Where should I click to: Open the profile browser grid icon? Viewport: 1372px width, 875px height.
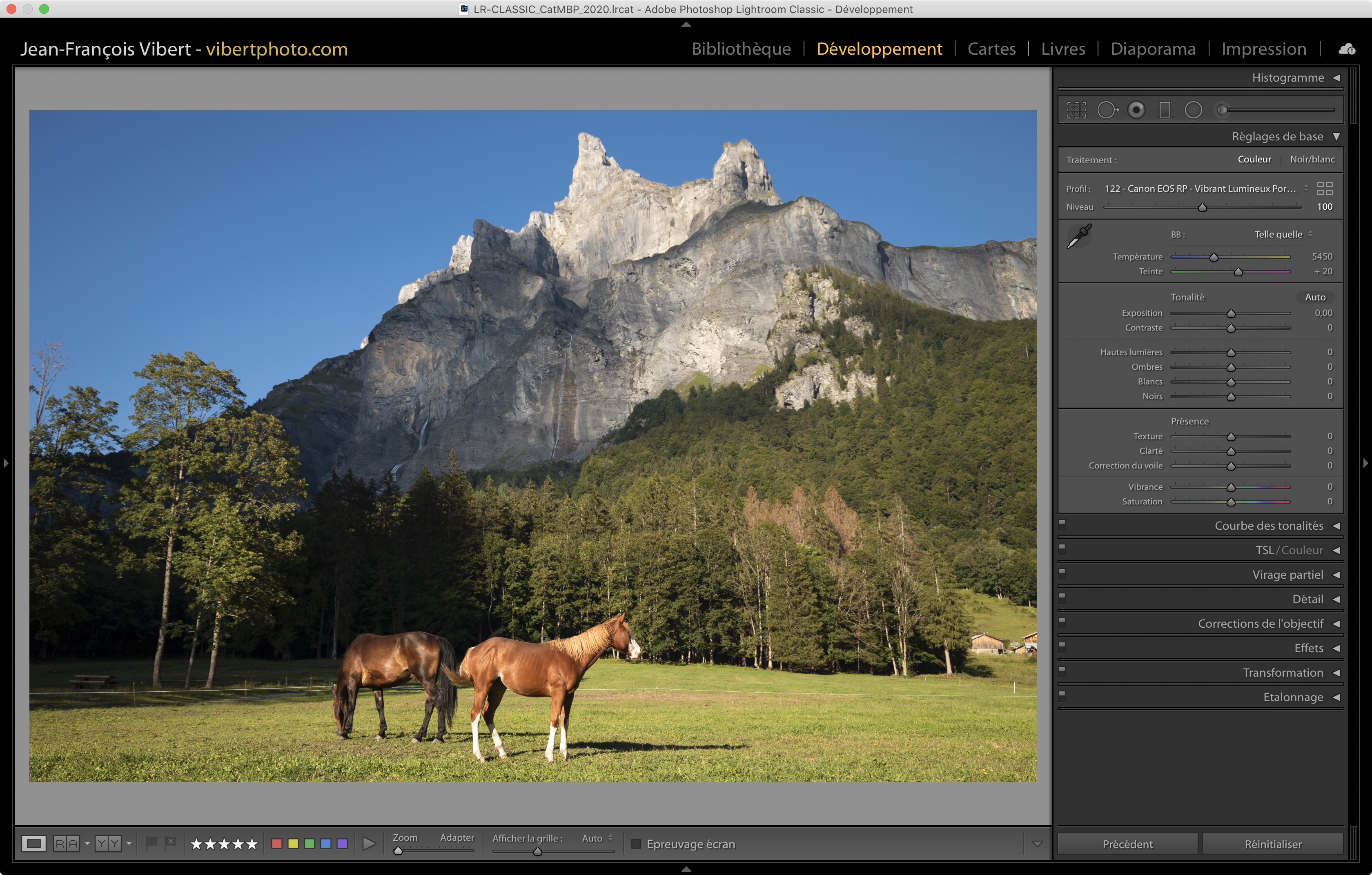[x=1325, y=189]
